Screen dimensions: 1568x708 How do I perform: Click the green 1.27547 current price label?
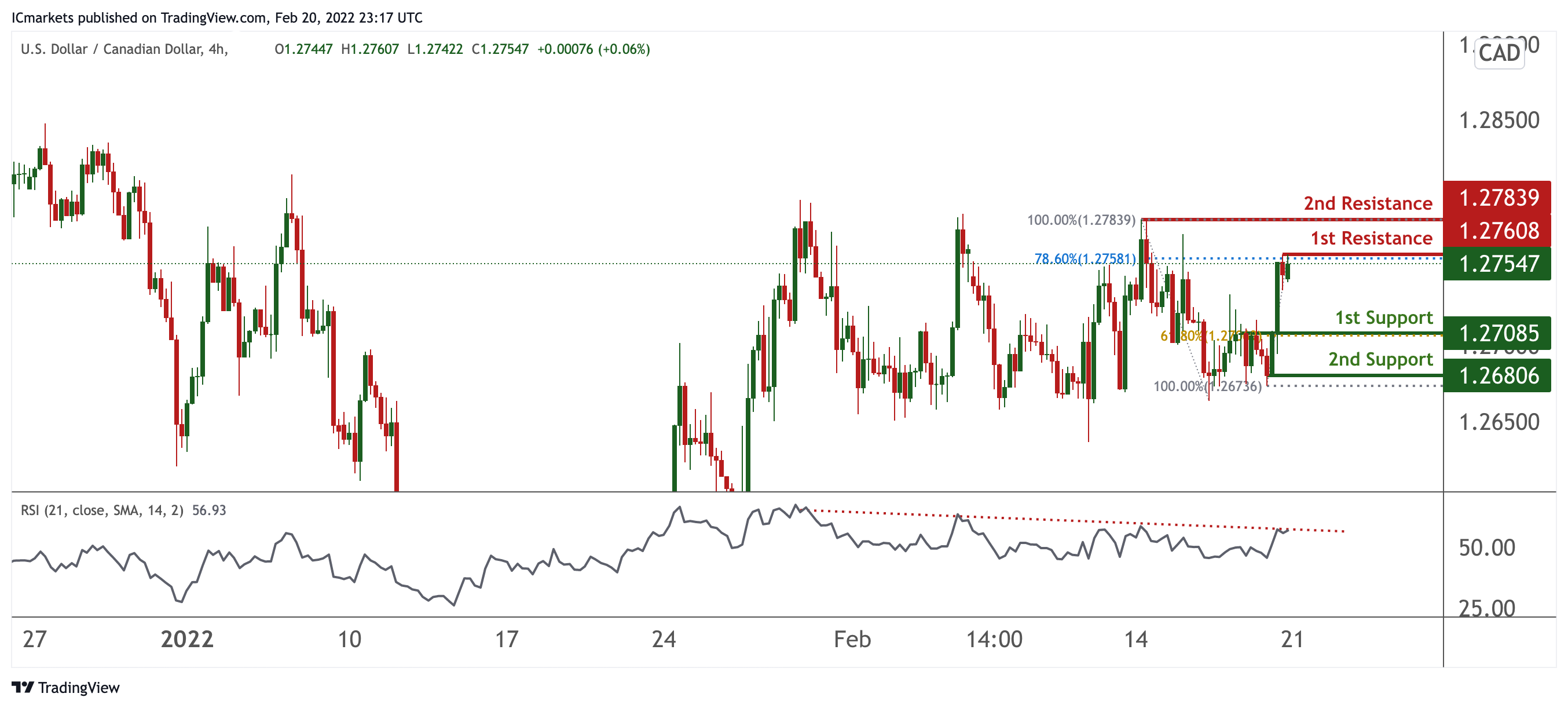[1498, 264]
